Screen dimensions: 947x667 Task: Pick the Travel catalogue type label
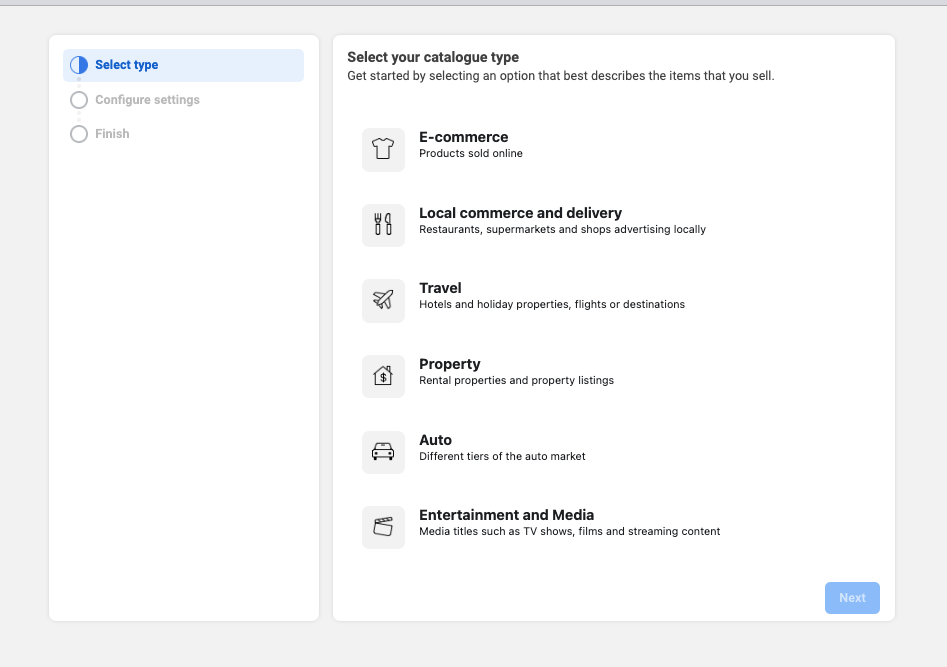440,288
